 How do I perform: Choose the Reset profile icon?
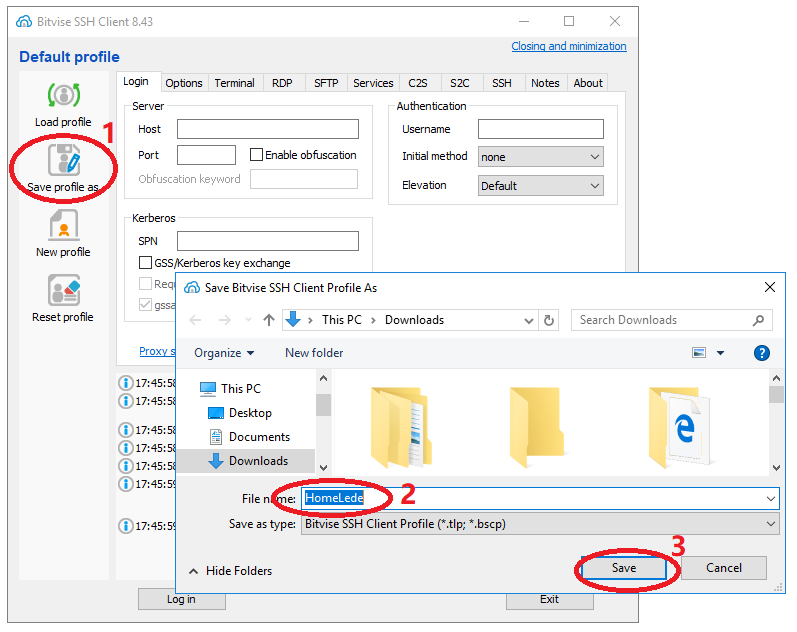(x=64, y=290)
